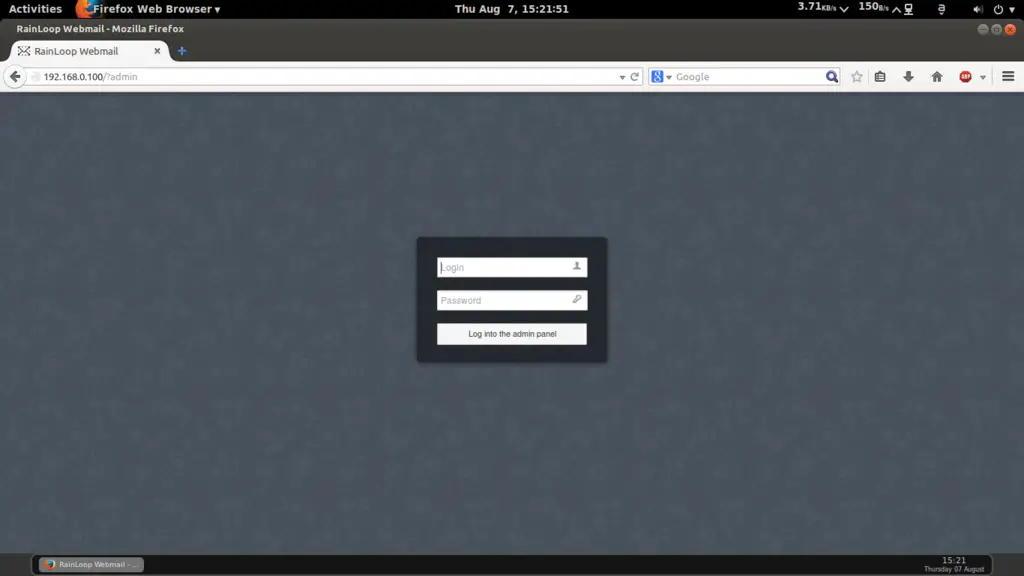Bookmark this page with the star icon
This screenshot has height=576, width=1024.
[x=857, y=76]
